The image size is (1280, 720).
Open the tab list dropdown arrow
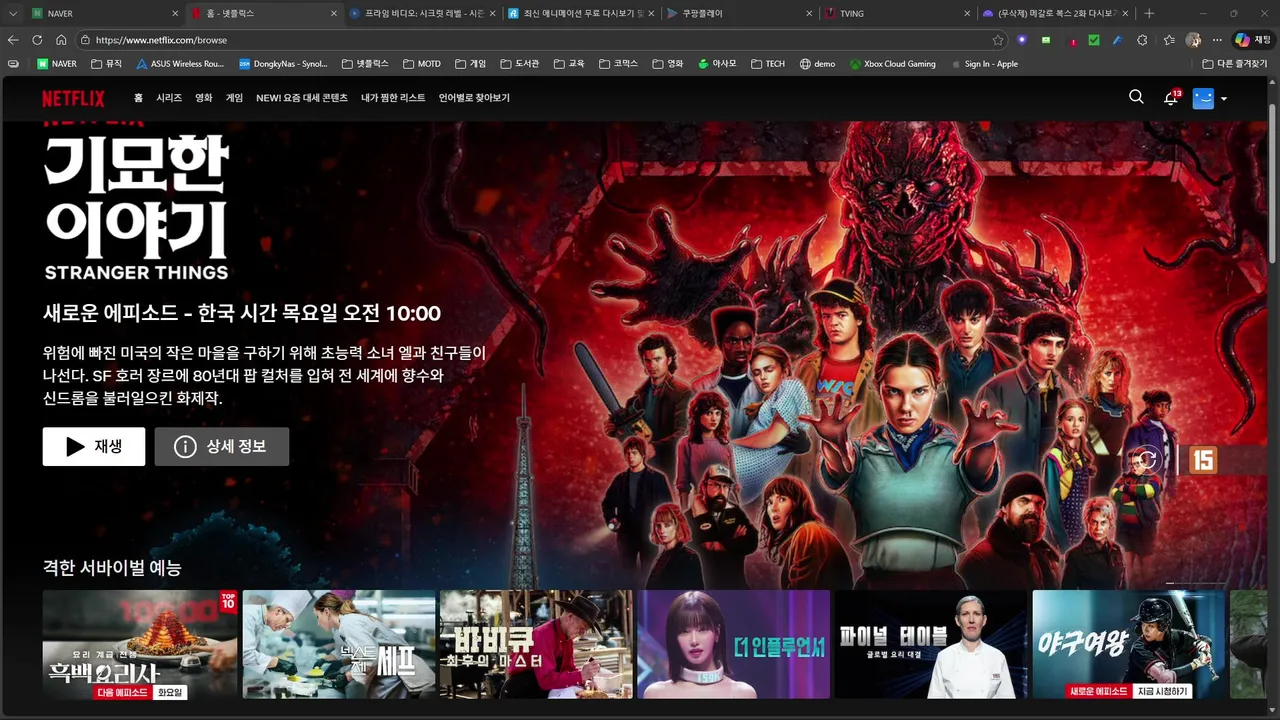pos(13,13)
